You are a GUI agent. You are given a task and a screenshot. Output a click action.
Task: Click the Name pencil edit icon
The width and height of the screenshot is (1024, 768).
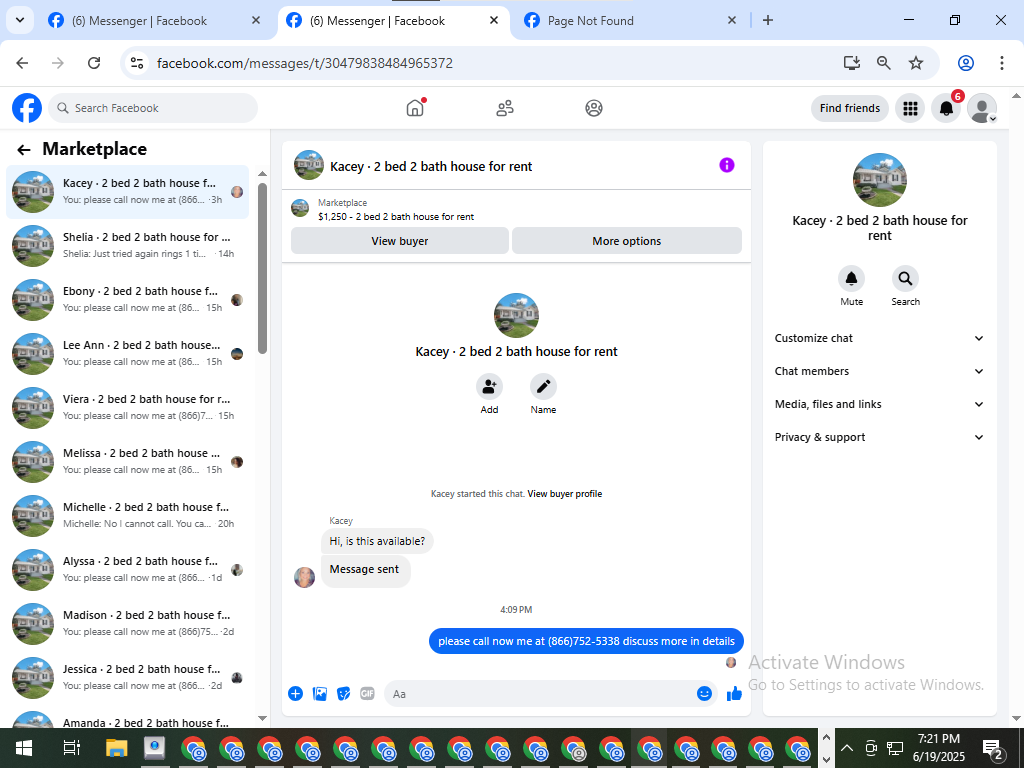pos(543,387)
